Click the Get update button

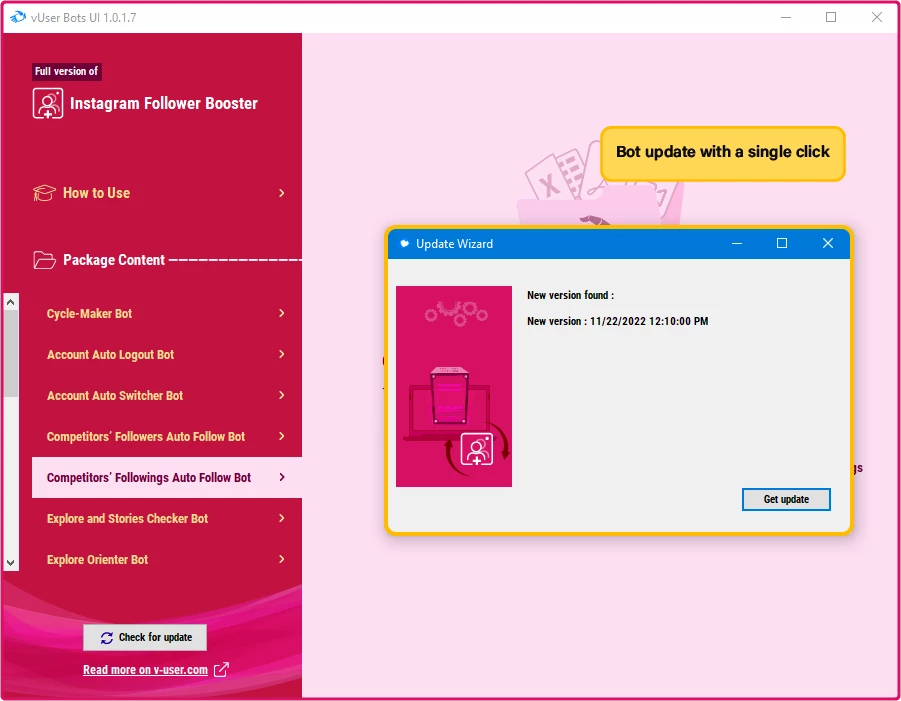pos(786,499)
